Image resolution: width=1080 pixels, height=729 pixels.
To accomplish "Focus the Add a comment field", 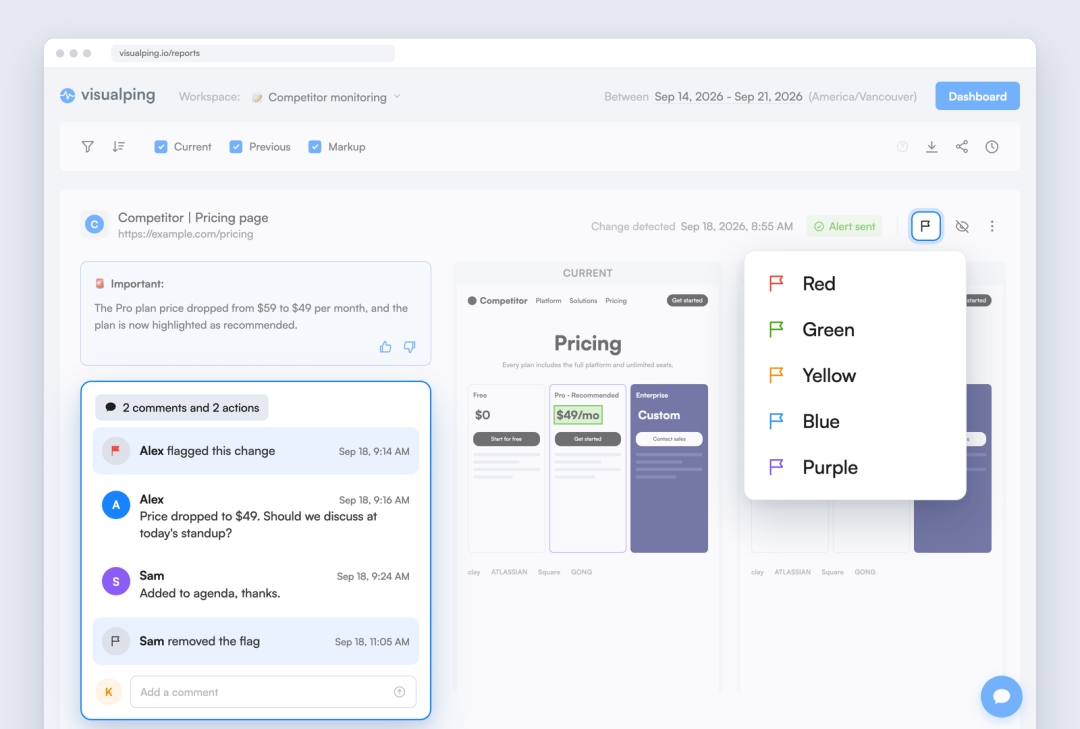I will (x=273, y=692).
